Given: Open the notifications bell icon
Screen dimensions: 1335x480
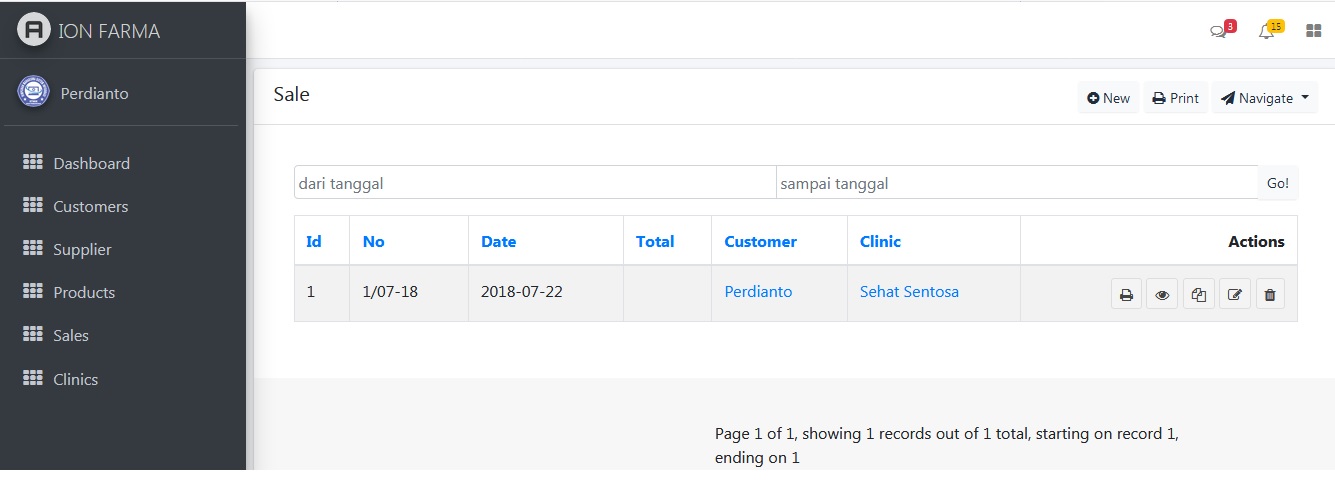Looking at the screenshot, I should coord(1270,30).
